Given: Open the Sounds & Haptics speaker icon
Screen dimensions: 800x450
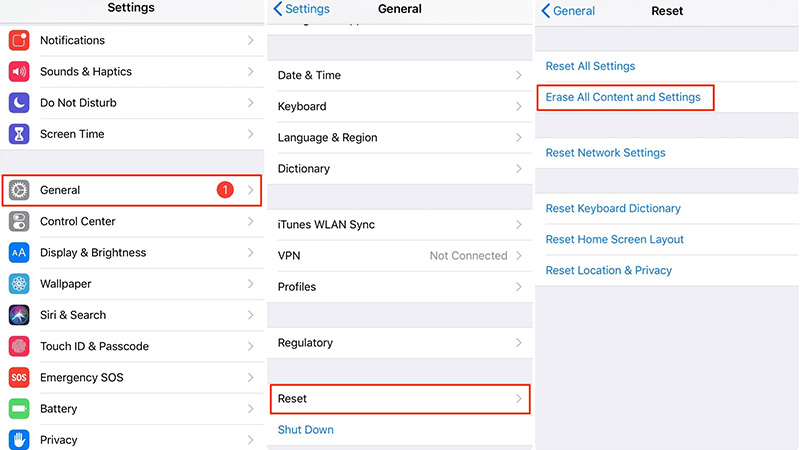Looking at the screenshot, I should (x=19, y=71).
